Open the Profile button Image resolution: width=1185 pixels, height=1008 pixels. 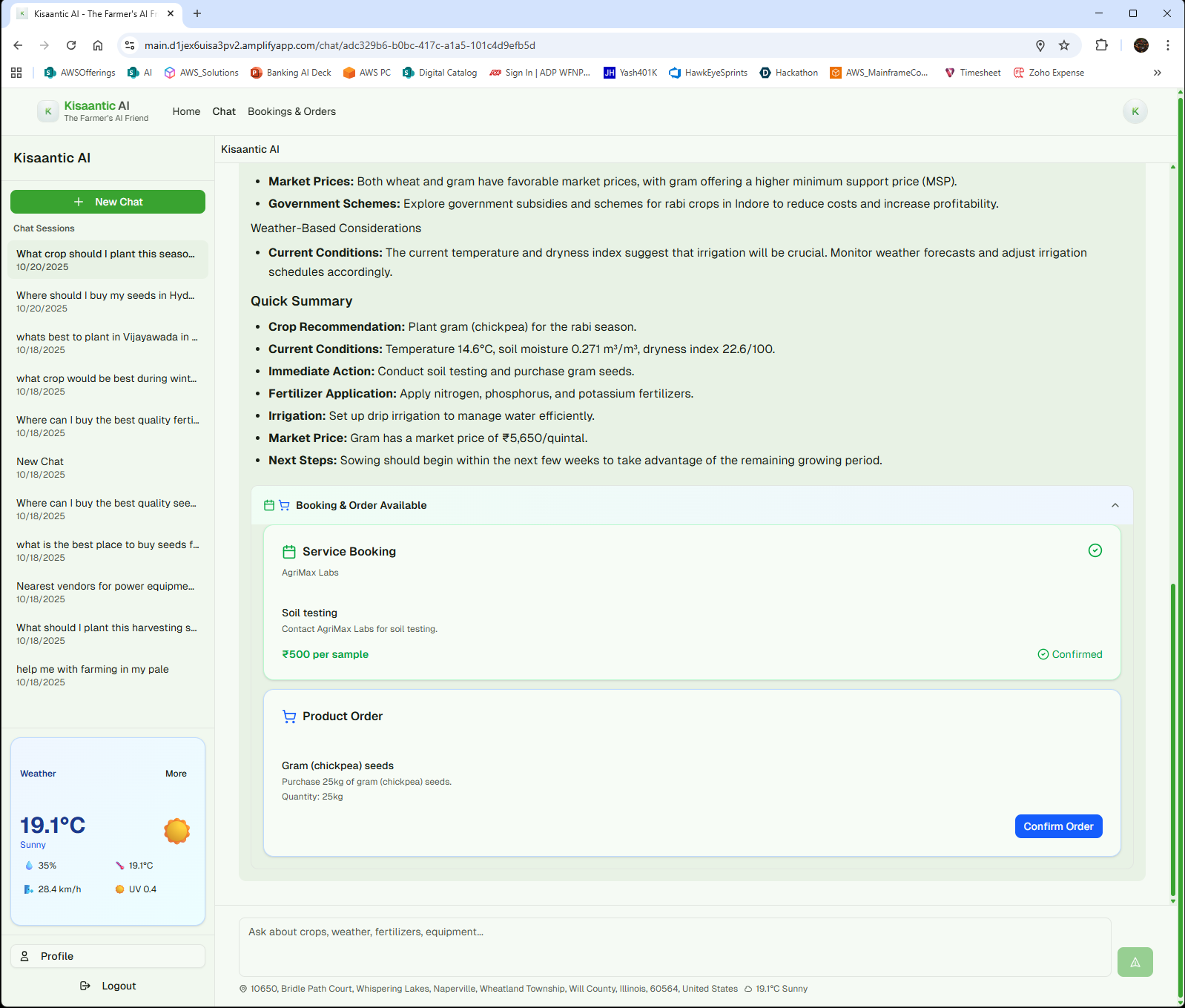coord(108,956)
